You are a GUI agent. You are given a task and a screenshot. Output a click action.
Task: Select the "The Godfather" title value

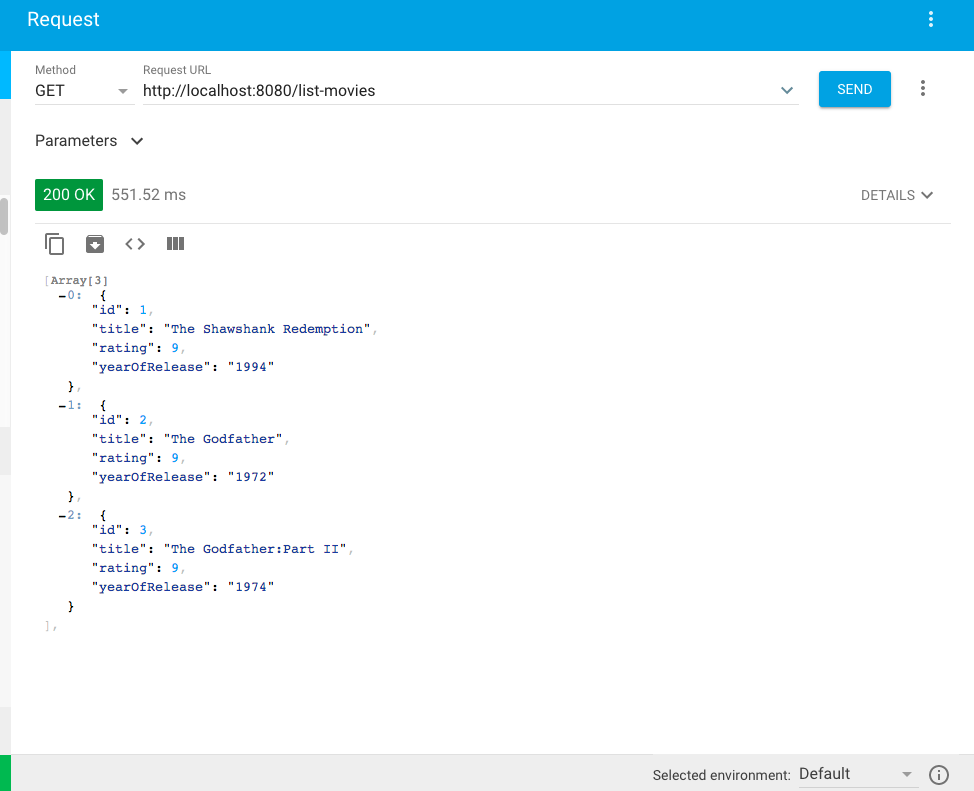pyautogui.click(x=223, y=439)
